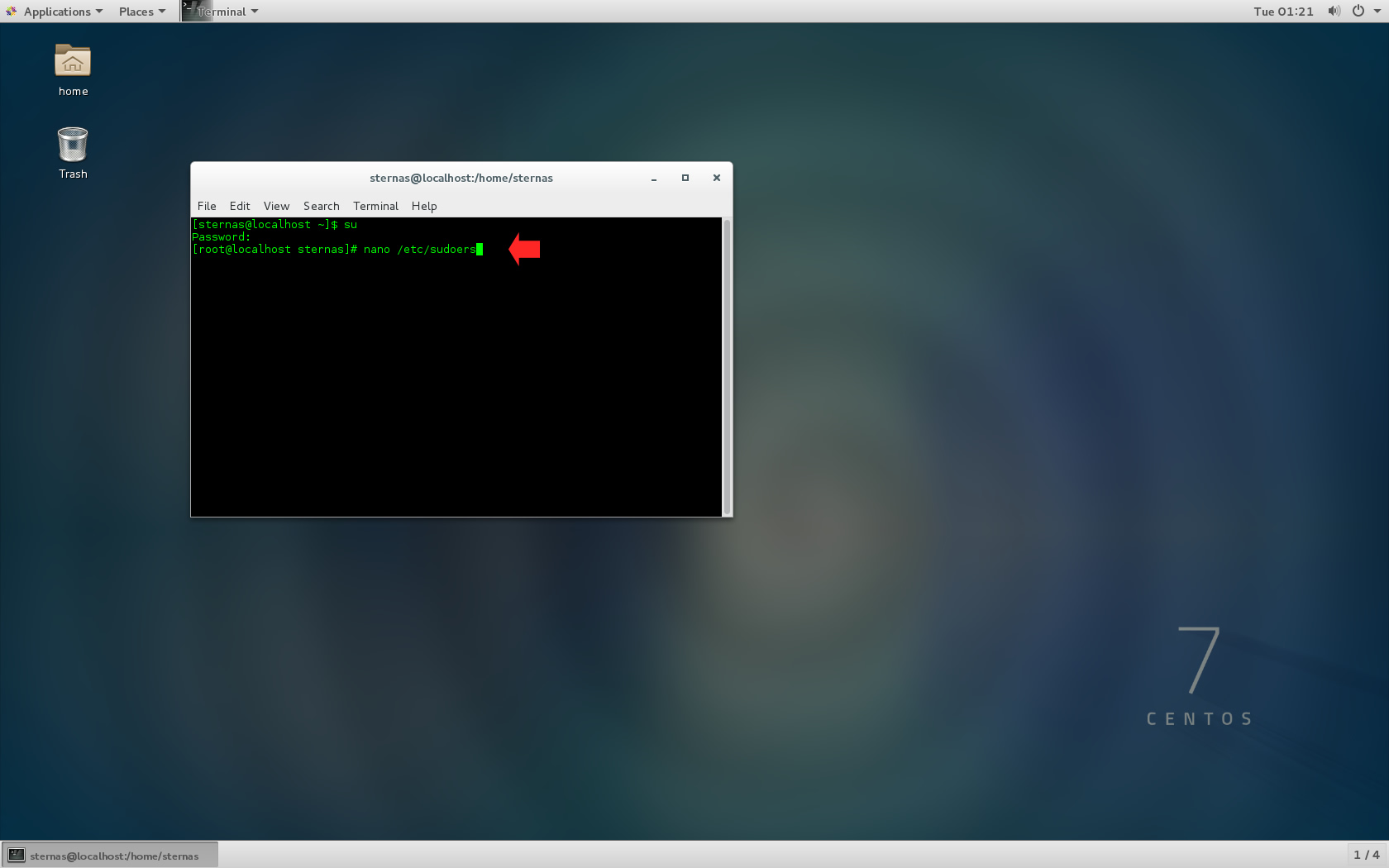Close the terminal window
Image resolution: width=1389 pixels, height=868 pixels.
717,178
